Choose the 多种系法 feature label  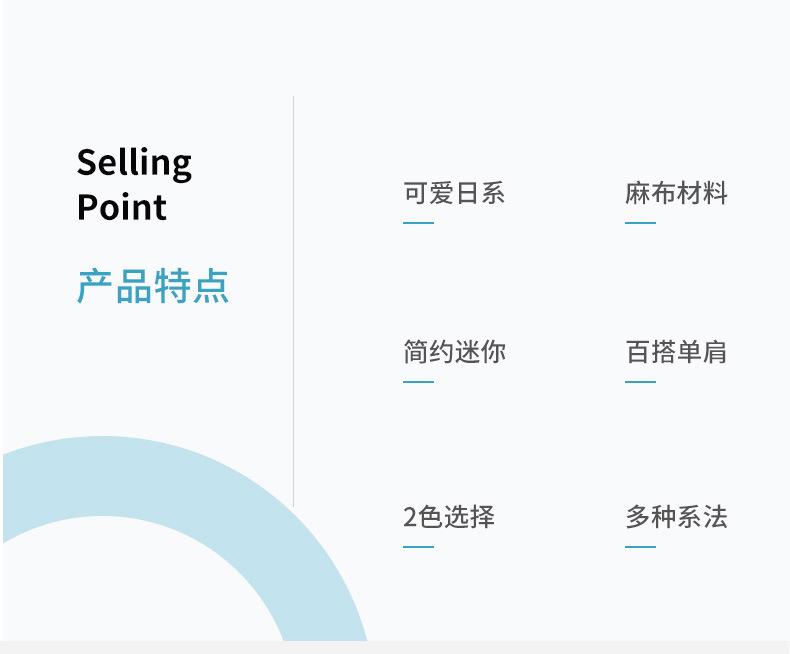676,517
